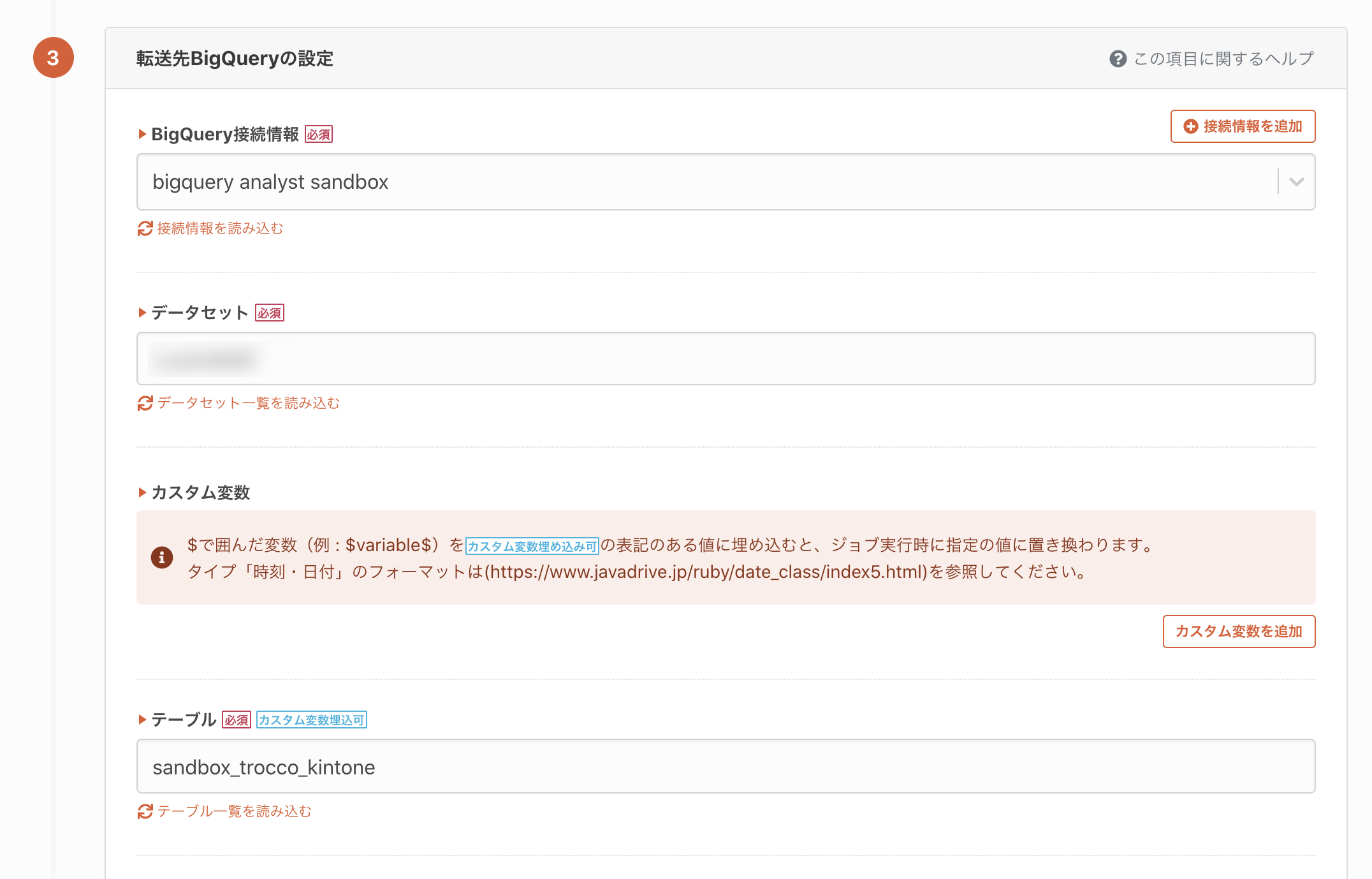The image size is (1372, 879).
Task: Click the step 3 circle badge
Action: [x=54, y=58]
